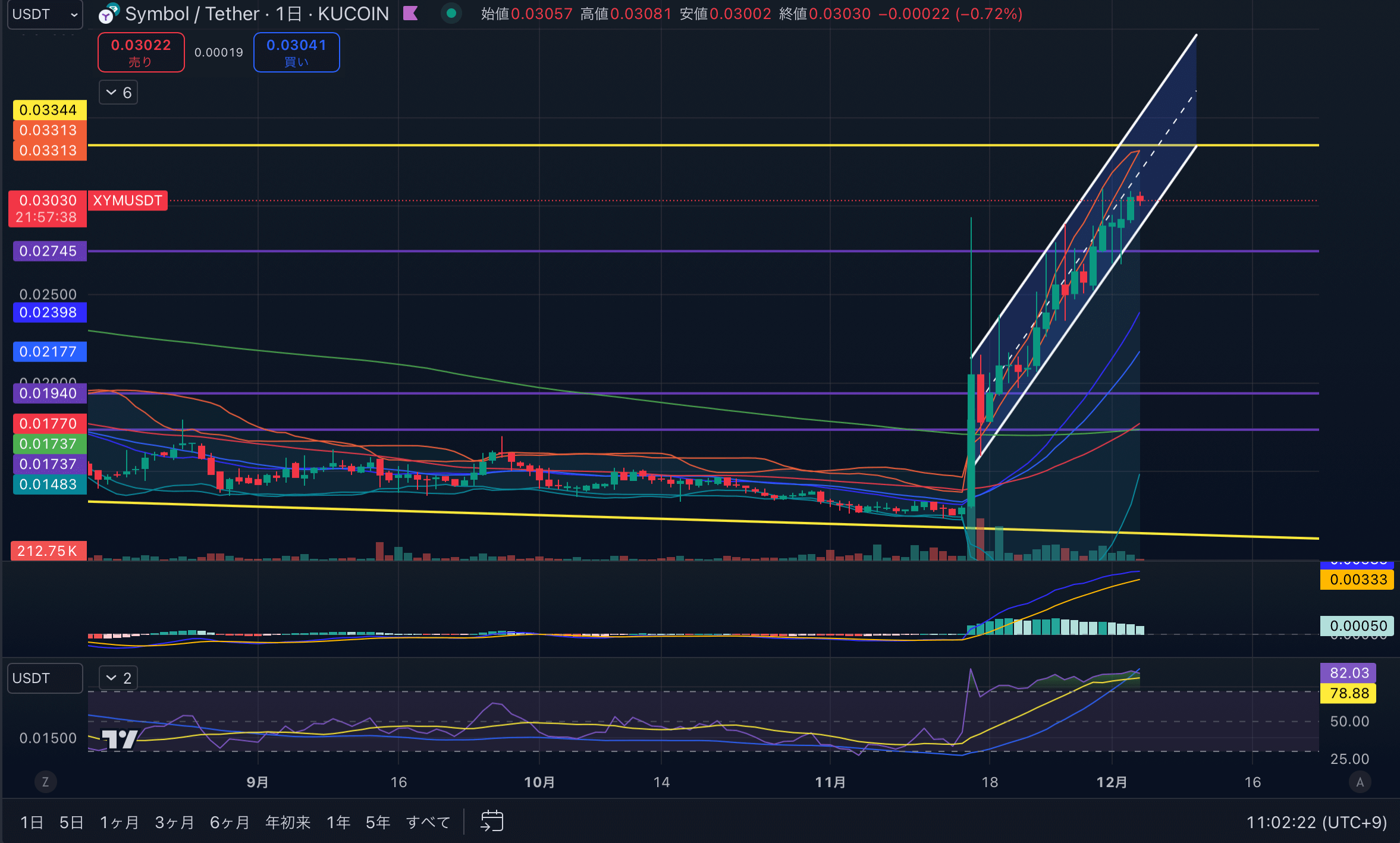Click the MACD value label 0.00333
1400x843 pixels.
tap(1358, 580)
